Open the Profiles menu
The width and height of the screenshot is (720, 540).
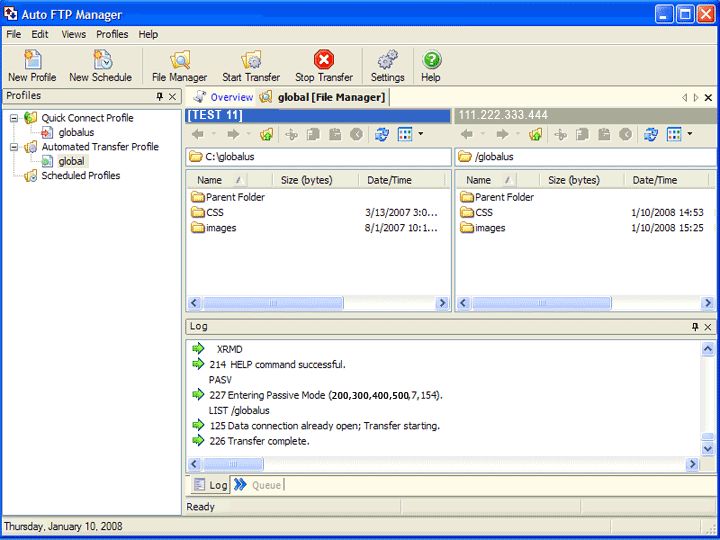click(x=112, y=34)
